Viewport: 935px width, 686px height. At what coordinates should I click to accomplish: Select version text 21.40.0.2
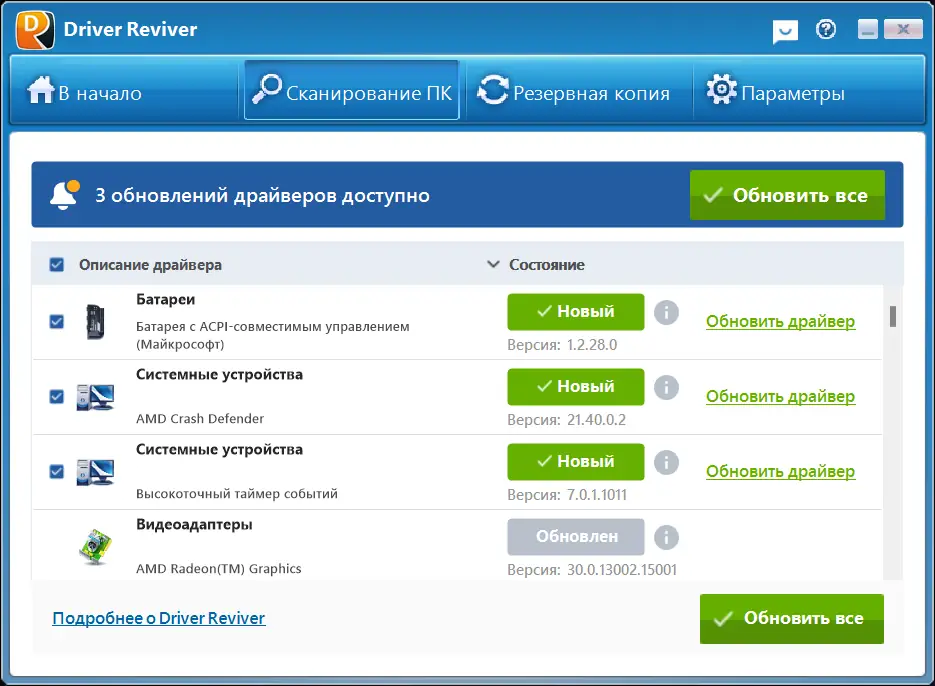pos(596,420)
